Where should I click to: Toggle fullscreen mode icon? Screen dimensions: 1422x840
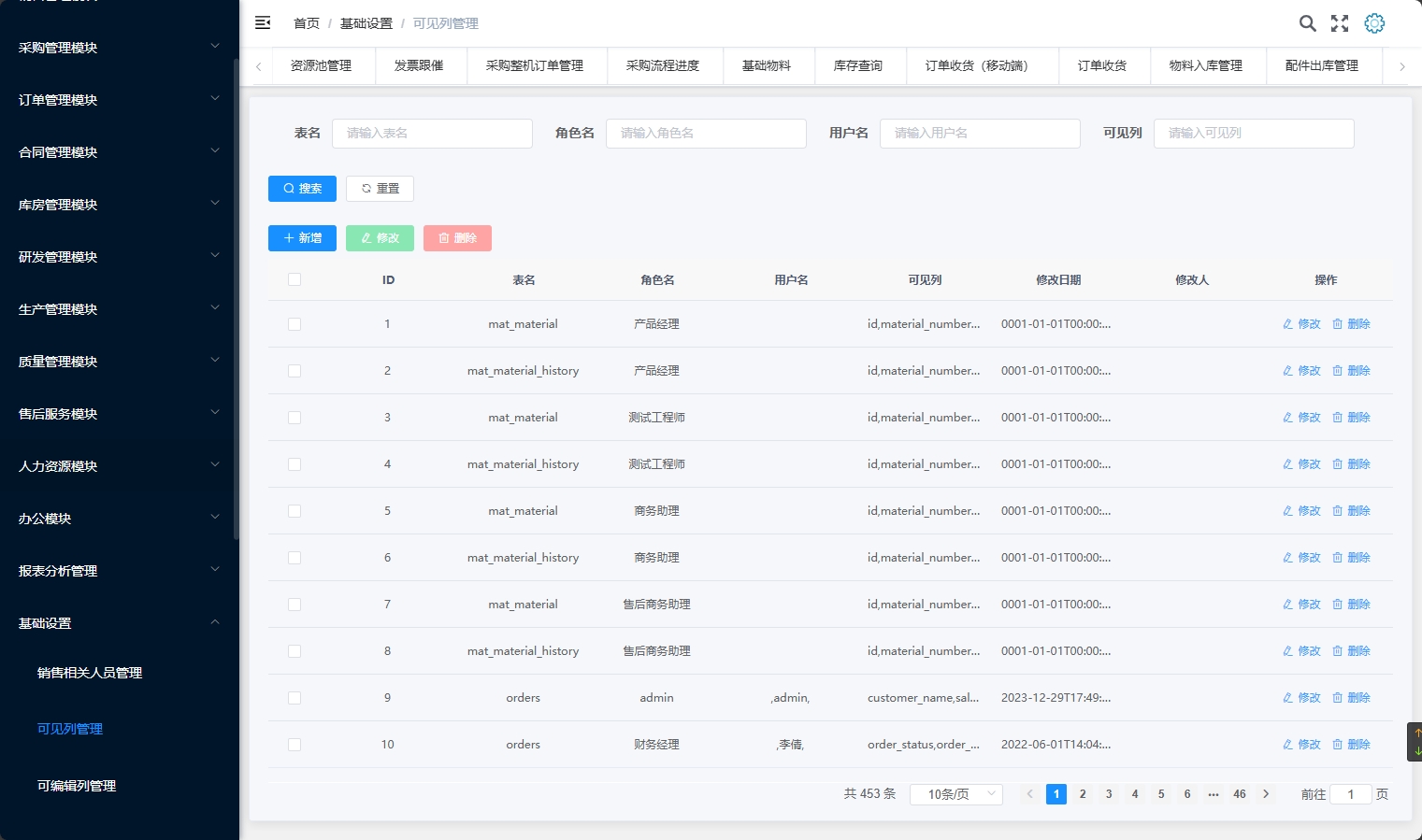click(1340, 23)
